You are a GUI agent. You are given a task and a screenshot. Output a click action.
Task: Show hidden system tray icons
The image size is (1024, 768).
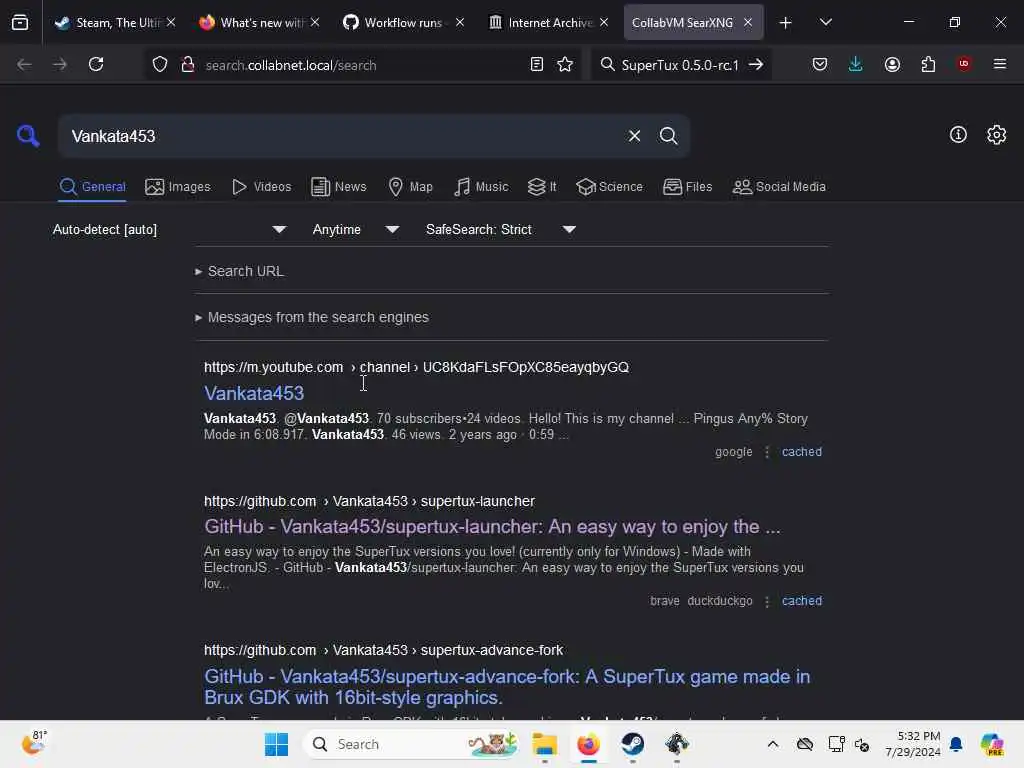pos(773,744)
